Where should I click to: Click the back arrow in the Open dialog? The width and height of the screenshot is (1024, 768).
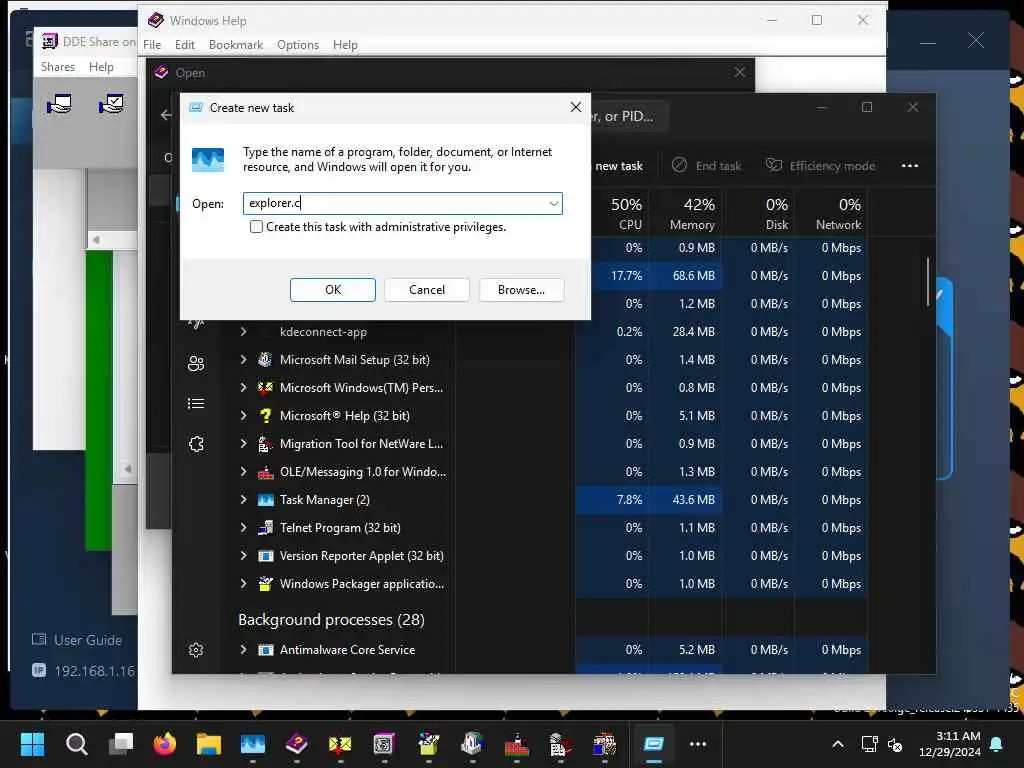[166, 115]
